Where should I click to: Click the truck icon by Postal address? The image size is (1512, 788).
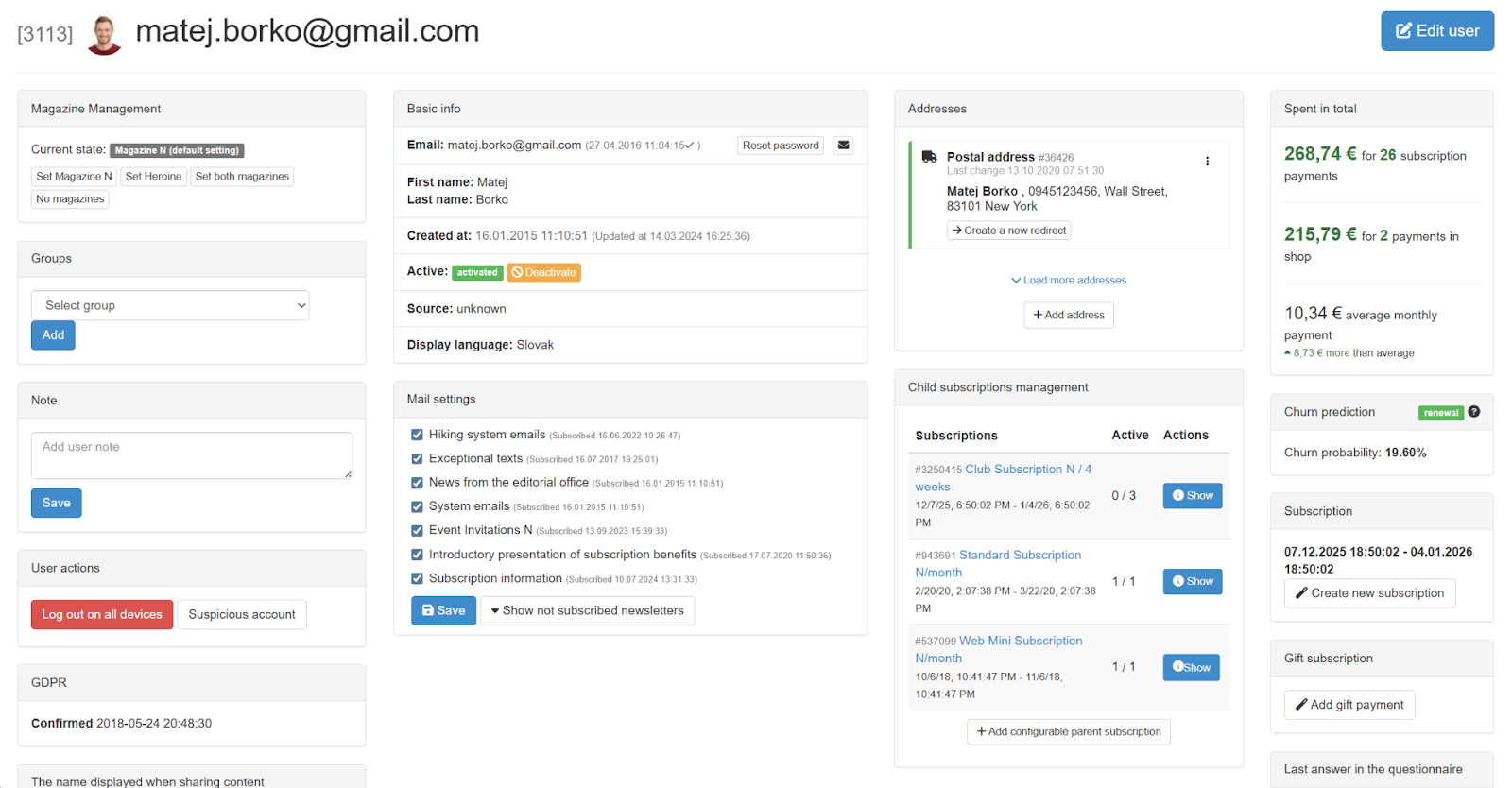coord(929,157)
